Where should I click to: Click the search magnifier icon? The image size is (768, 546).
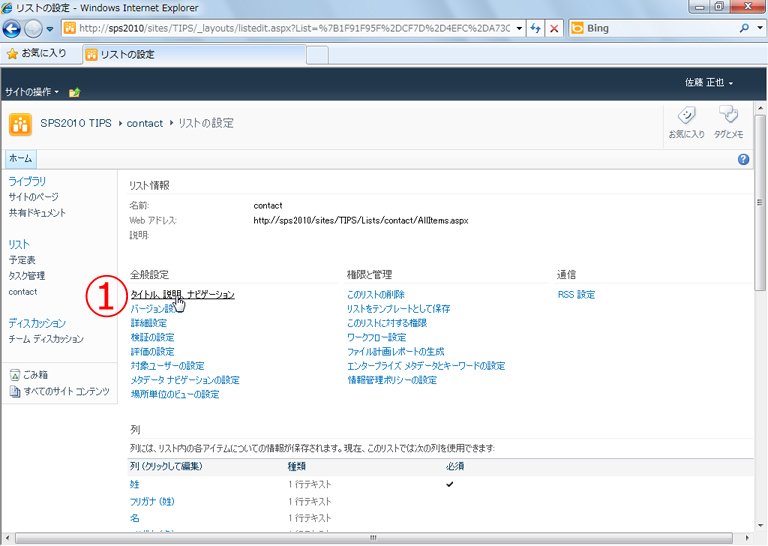pyautogui.click(x=744, y=28)
